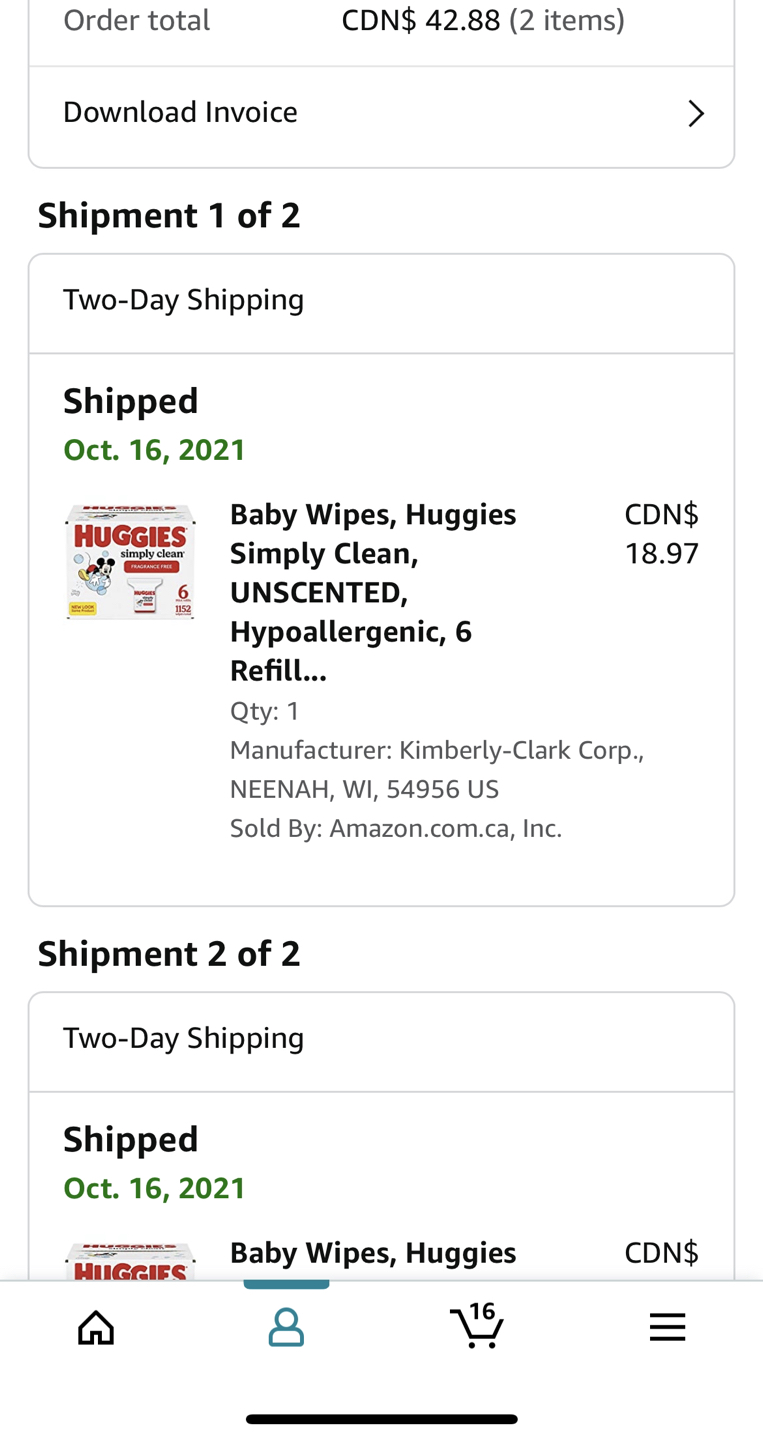Tap Two-Day Shipping under Shipment 2
Viewport: 763px width, 1440px height.
(183, 1037)
